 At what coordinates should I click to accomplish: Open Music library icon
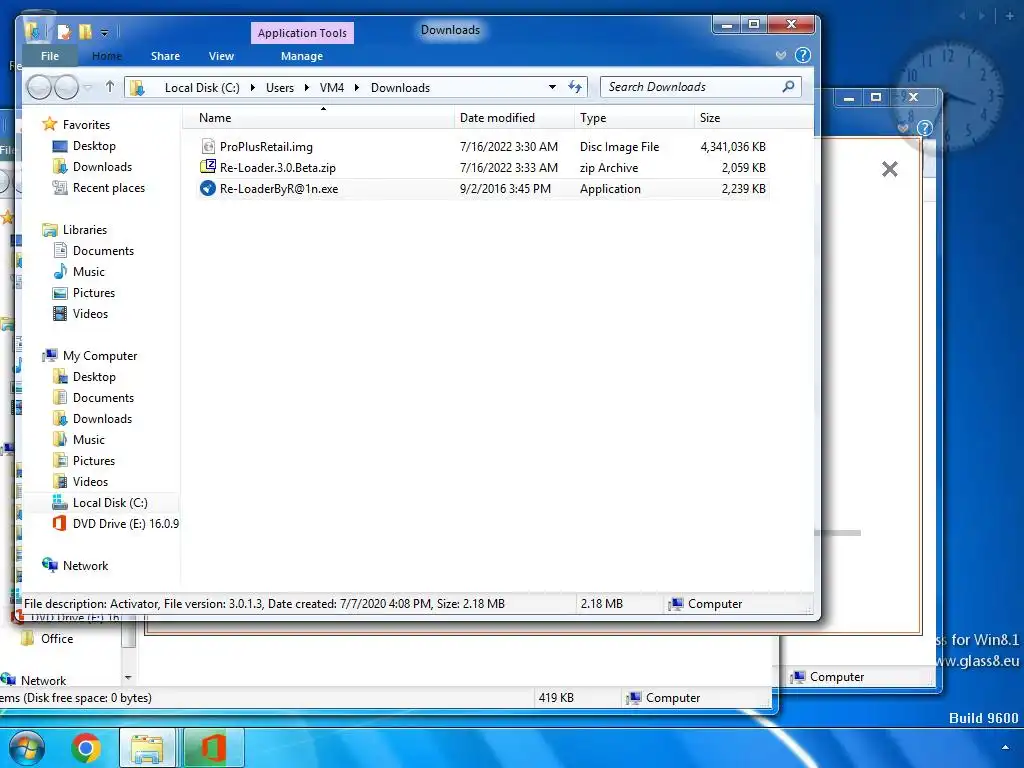pos(59,272)
